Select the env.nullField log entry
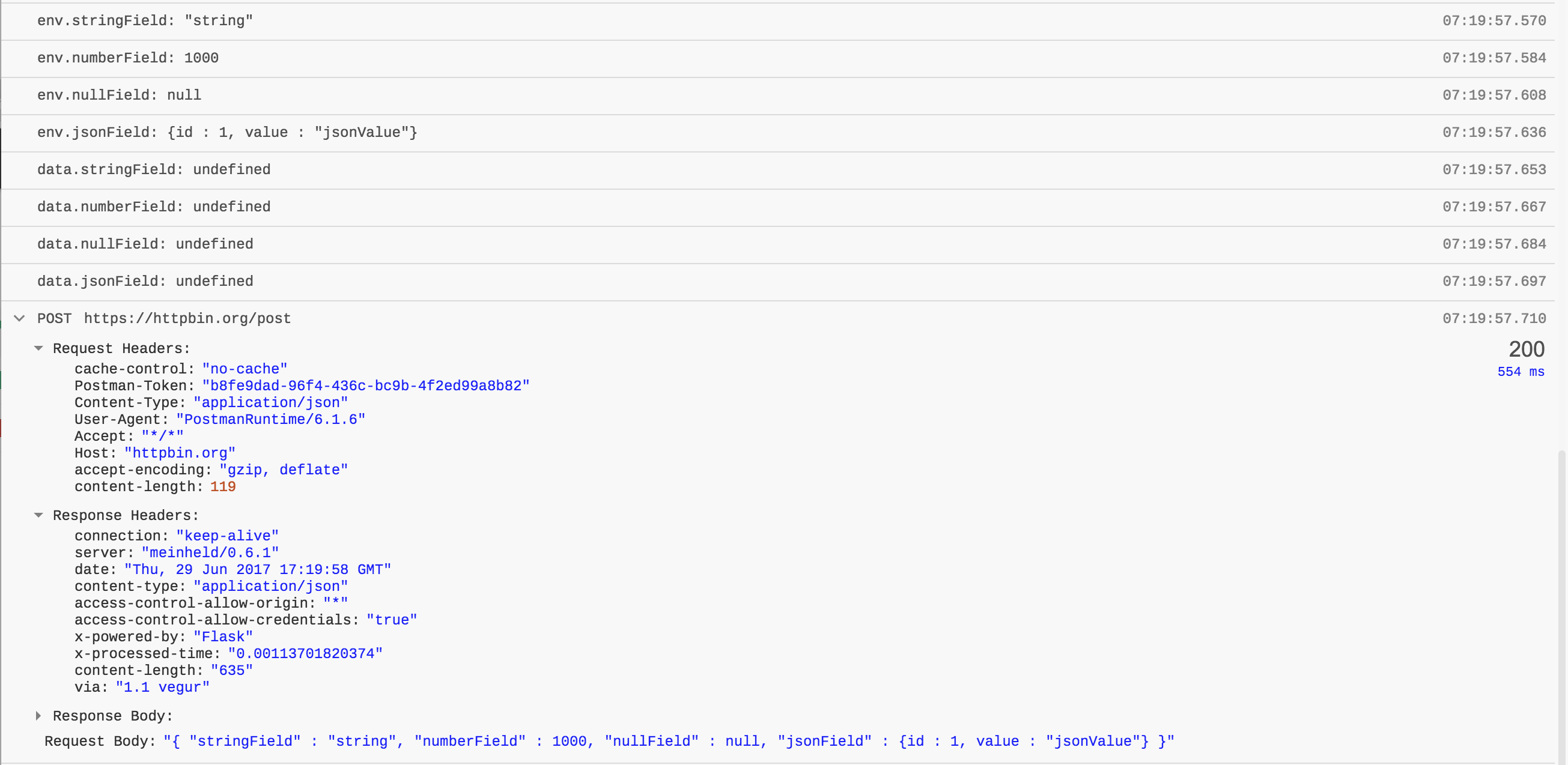Viewport: 1568px width, 765px height. click(119, 95)
